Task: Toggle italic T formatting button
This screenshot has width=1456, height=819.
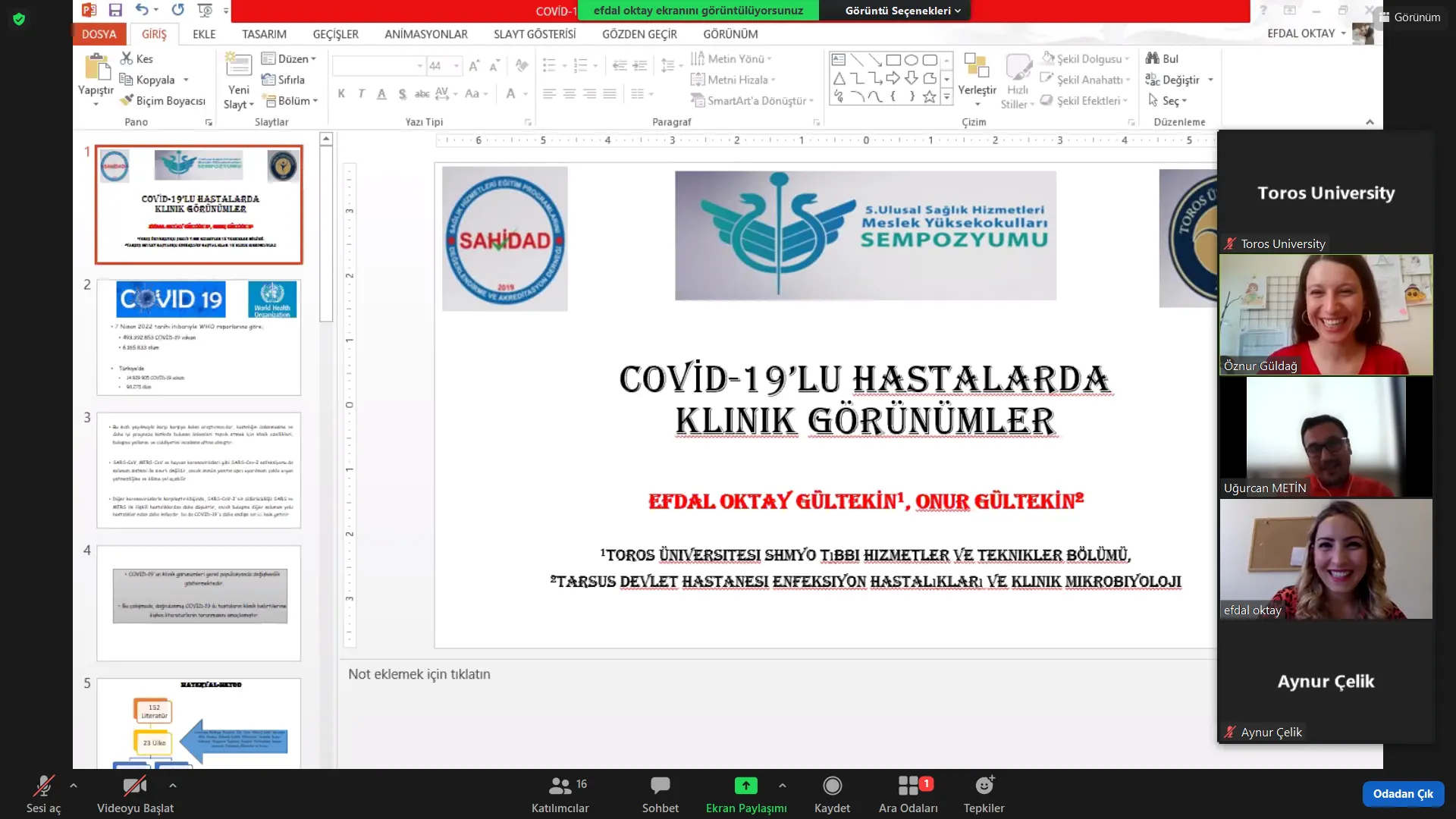Action: pyautogui.click(x=361, y=93)
